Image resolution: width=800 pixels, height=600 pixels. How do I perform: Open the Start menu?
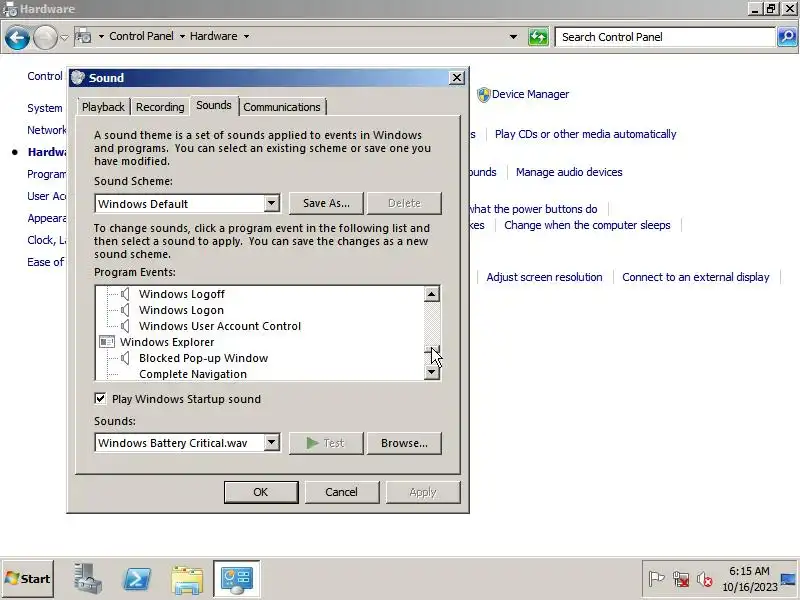28,579
